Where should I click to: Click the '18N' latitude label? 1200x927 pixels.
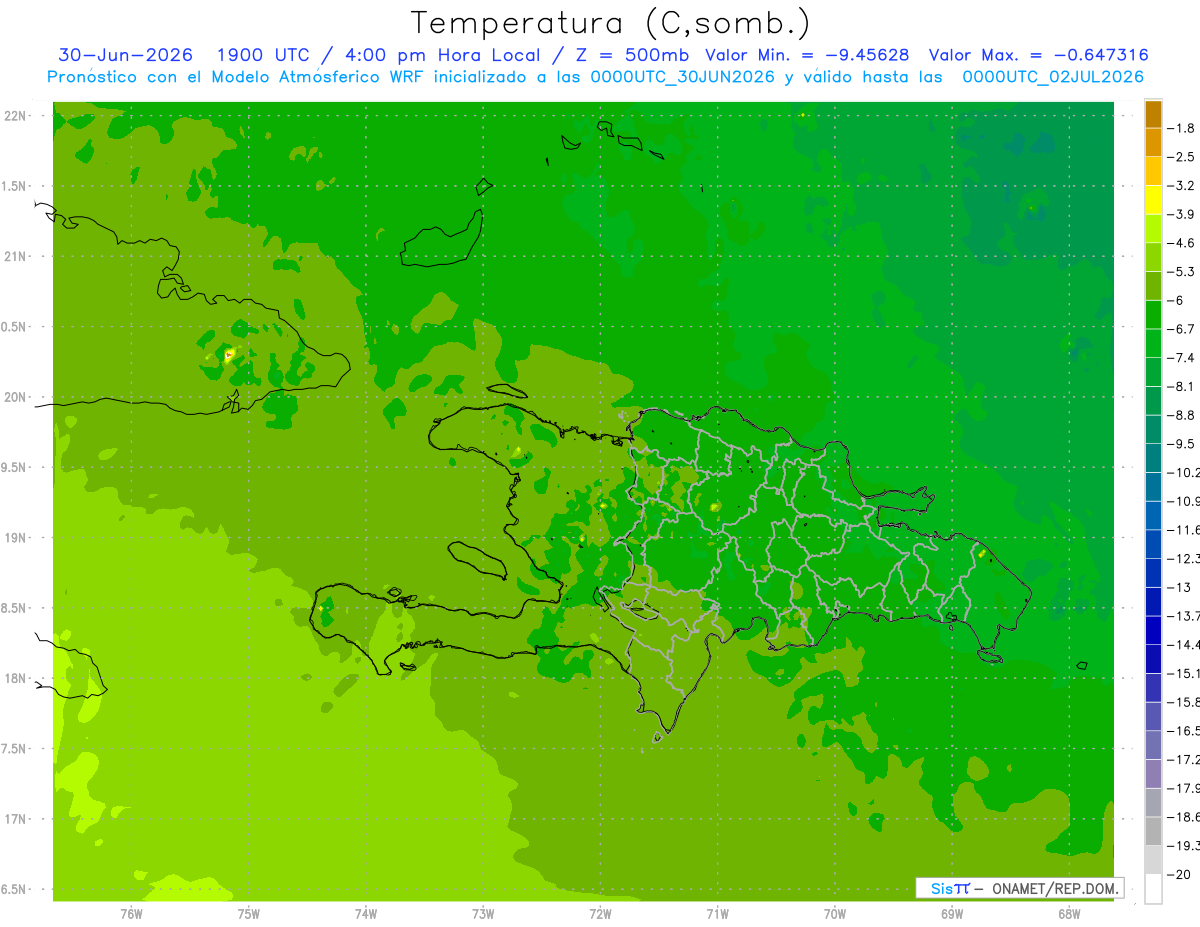tap(15, 679)
